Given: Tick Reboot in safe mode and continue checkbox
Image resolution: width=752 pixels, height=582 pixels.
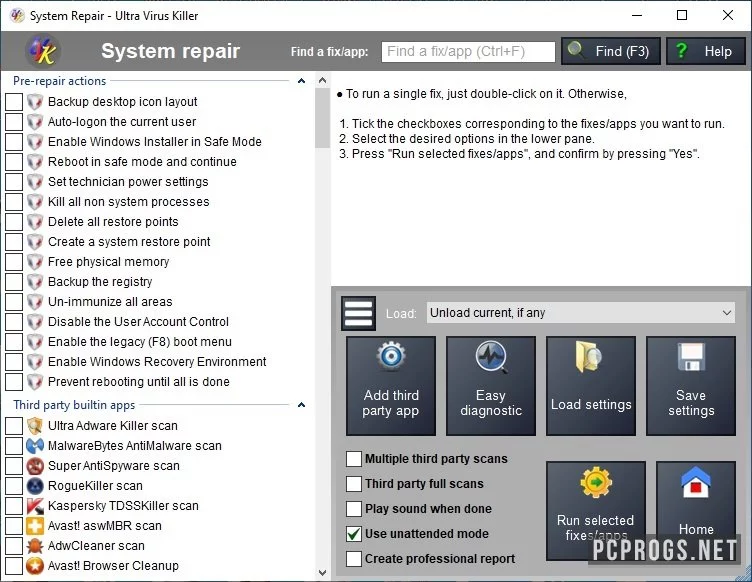Looking at the screenshot, I should 14,162.
